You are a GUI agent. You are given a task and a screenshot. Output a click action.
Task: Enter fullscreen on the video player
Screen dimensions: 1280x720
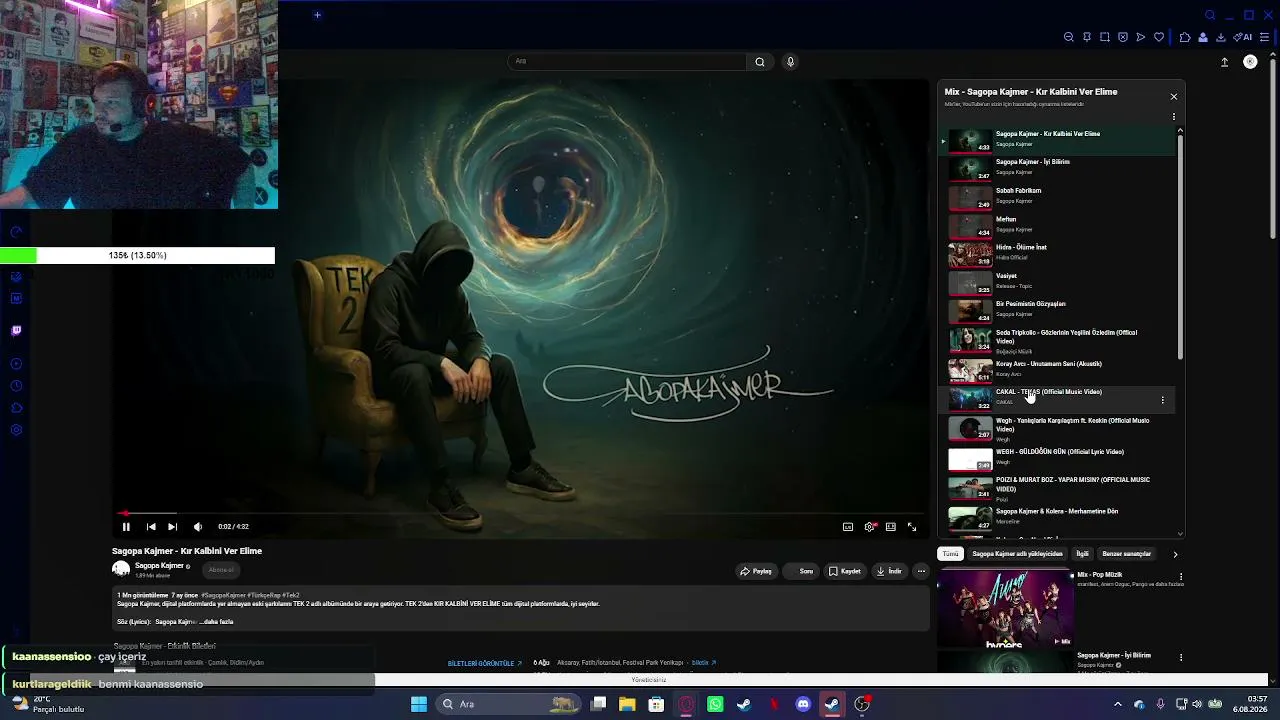(x=912, y=527)
